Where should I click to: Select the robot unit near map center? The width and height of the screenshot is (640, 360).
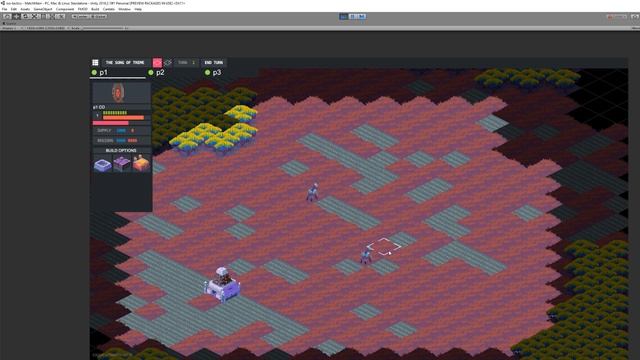(313, 192)
